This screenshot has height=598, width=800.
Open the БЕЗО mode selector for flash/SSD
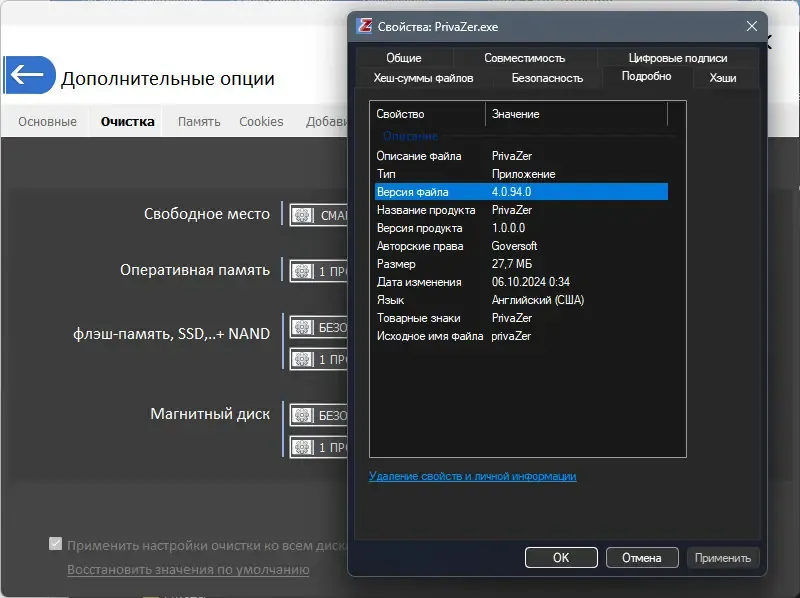coord(333,327)
